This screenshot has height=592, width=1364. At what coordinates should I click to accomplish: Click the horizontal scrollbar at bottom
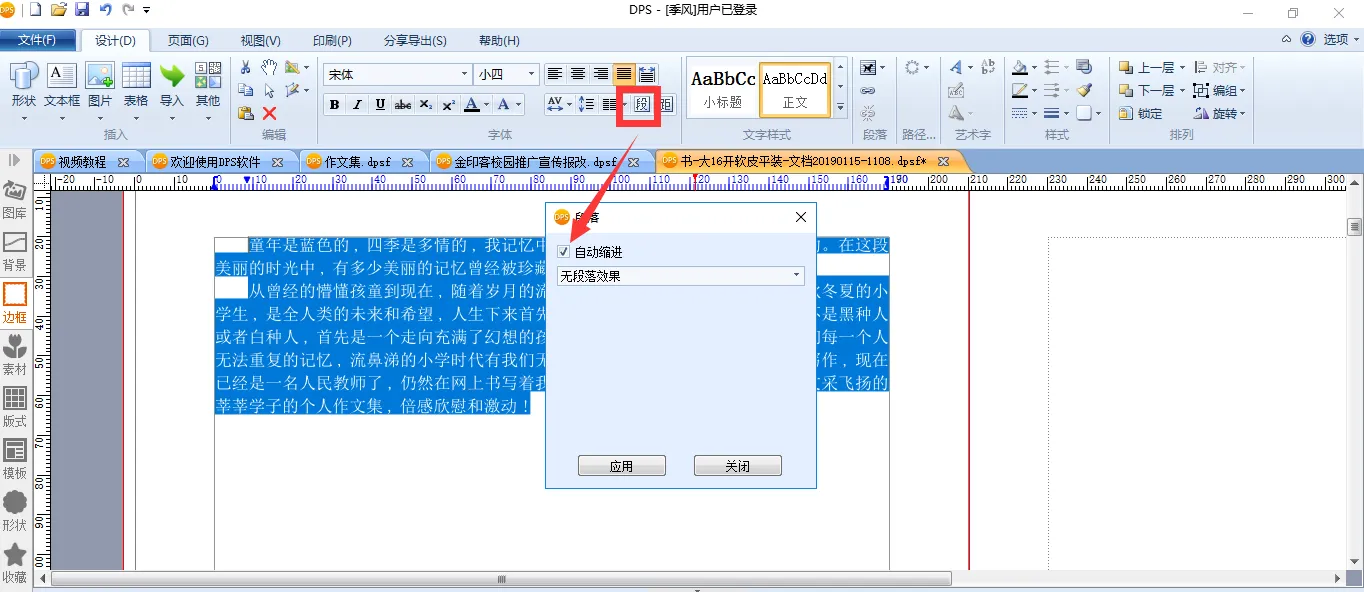pos(500,579)
